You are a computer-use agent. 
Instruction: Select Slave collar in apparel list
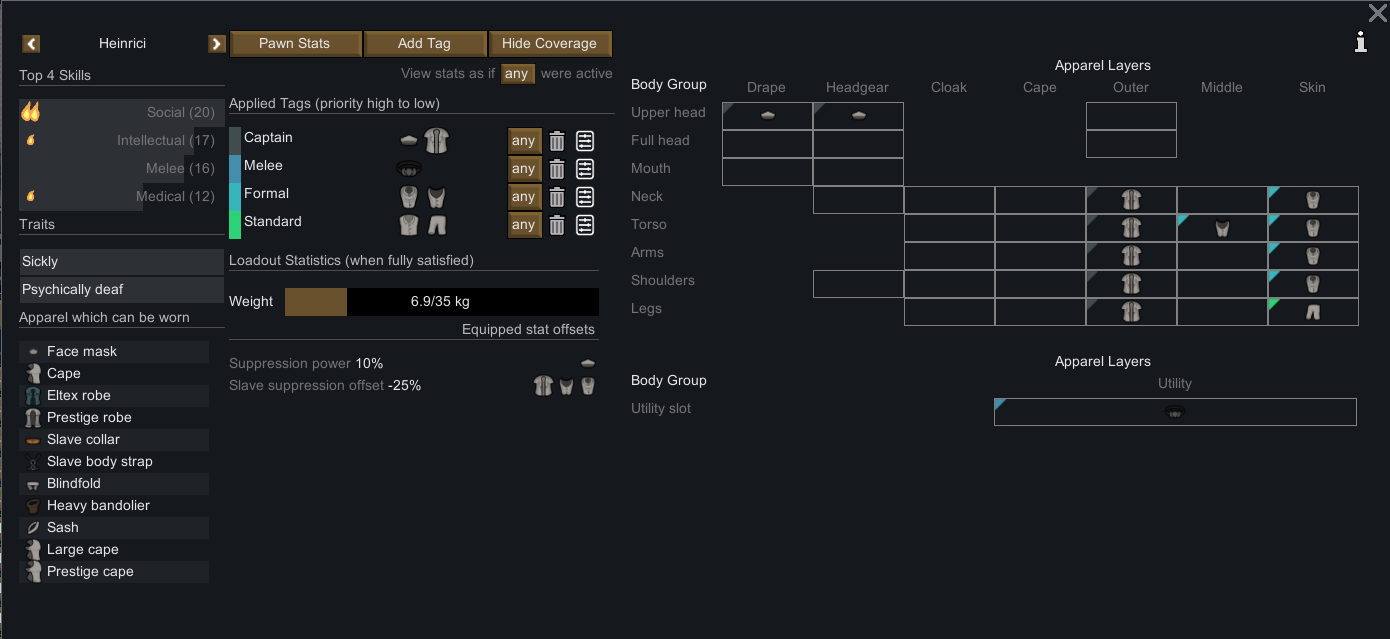point(114,439)
